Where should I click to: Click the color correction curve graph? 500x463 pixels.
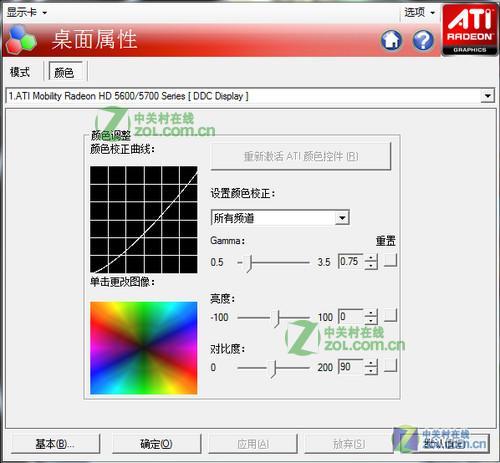(x=144, y=219)
